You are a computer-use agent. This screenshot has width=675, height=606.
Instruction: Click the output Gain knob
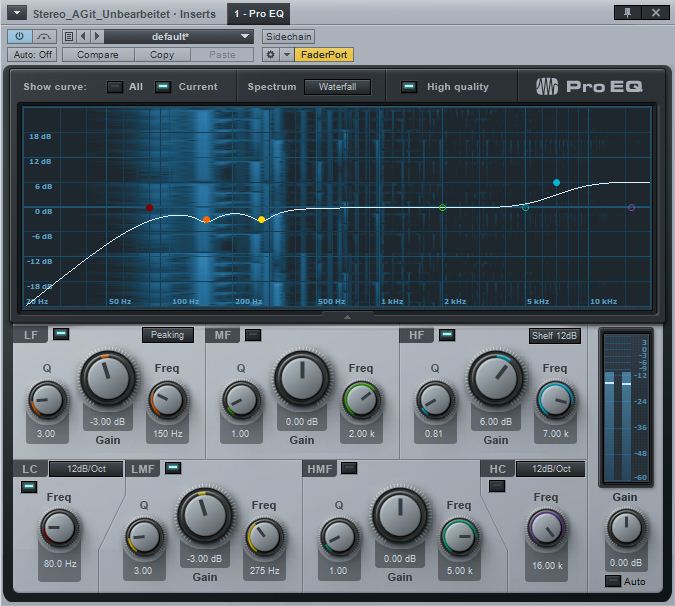click(625, 528)
